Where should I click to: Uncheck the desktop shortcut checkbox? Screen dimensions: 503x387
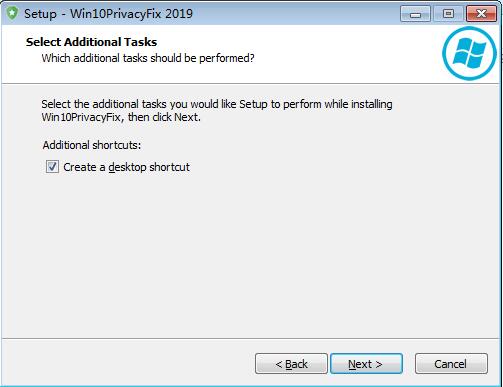[52, 167]
